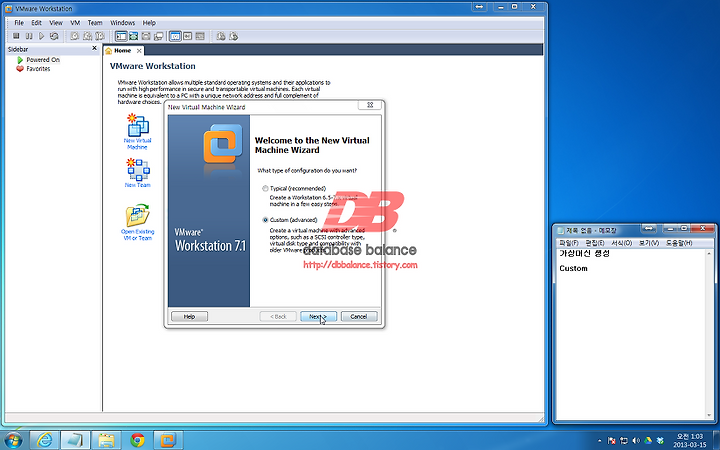Open the Edit menu in VMware Workstation
Image resolution: width=720 pixels, height=450 pixels.
[36, 22]
